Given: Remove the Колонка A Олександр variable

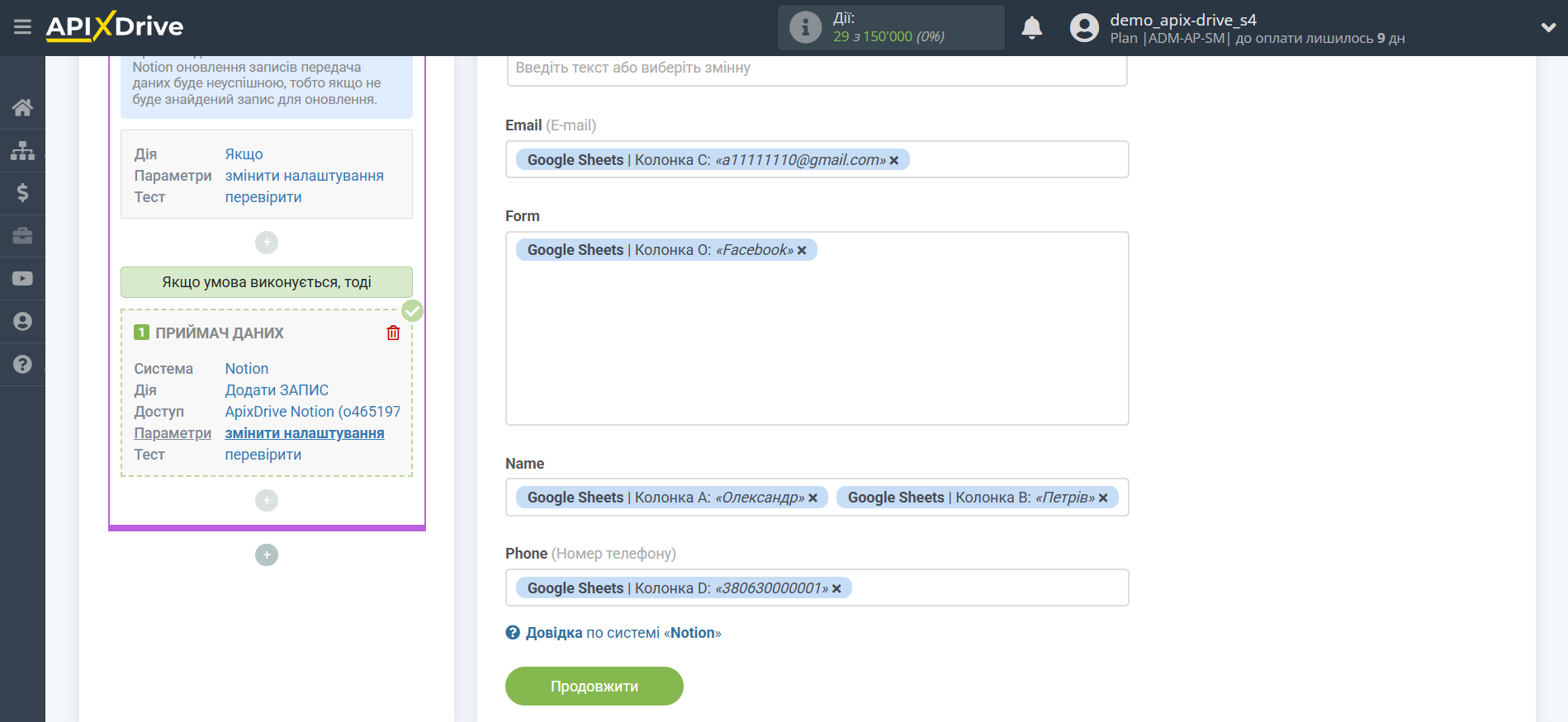Looking at the screenshot, I should [812, 498].
